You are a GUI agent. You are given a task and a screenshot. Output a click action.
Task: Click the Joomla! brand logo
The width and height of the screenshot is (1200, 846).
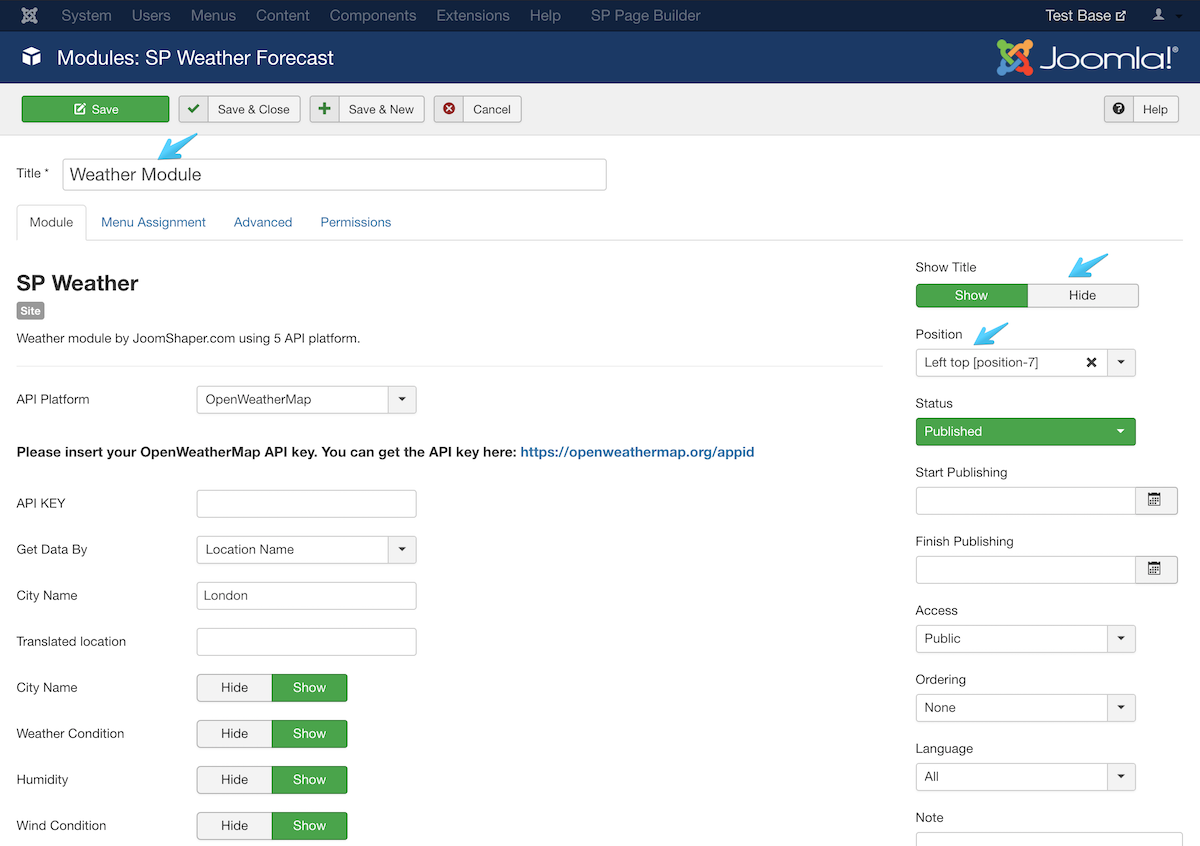coord(1087,58)
